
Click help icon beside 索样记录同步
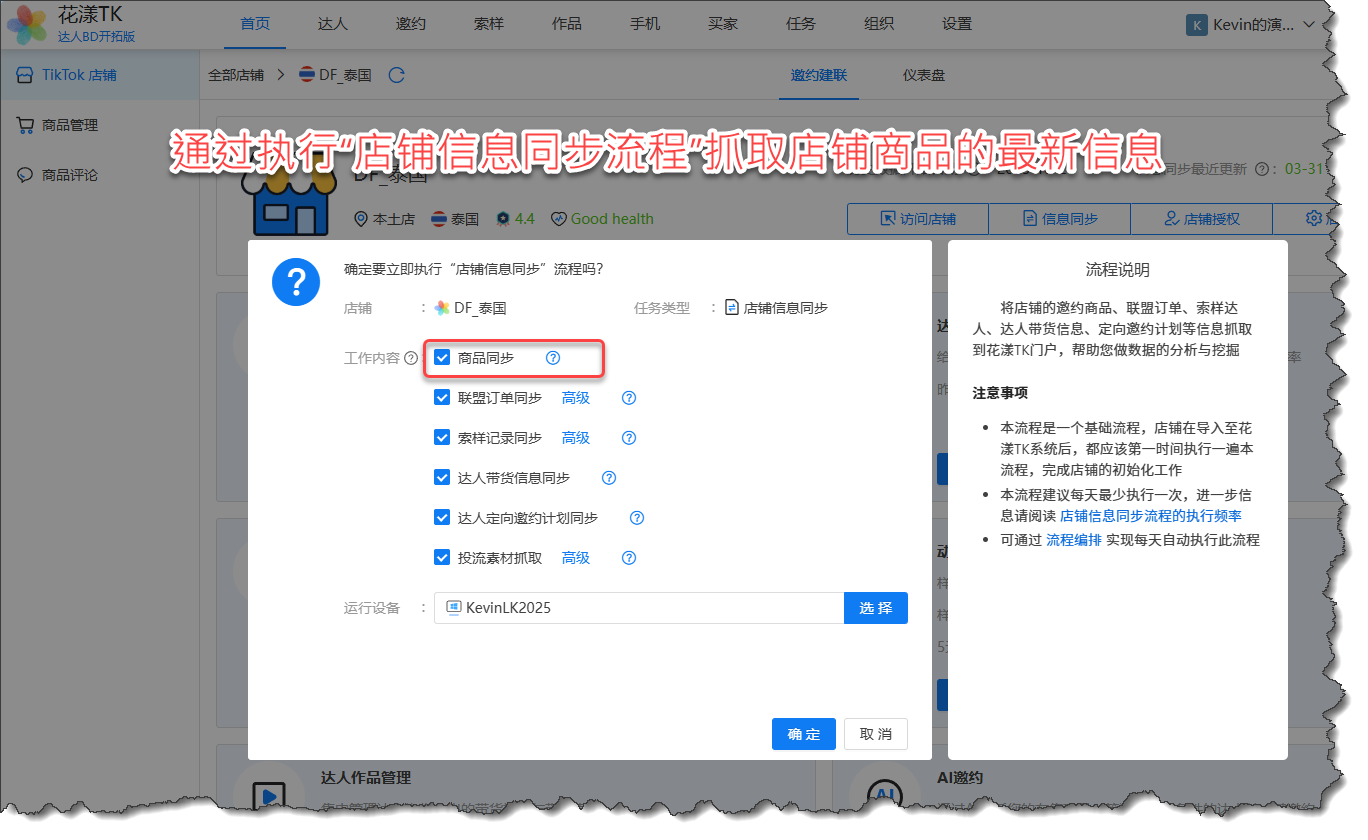pyautogui.click(x=629, y=438)
